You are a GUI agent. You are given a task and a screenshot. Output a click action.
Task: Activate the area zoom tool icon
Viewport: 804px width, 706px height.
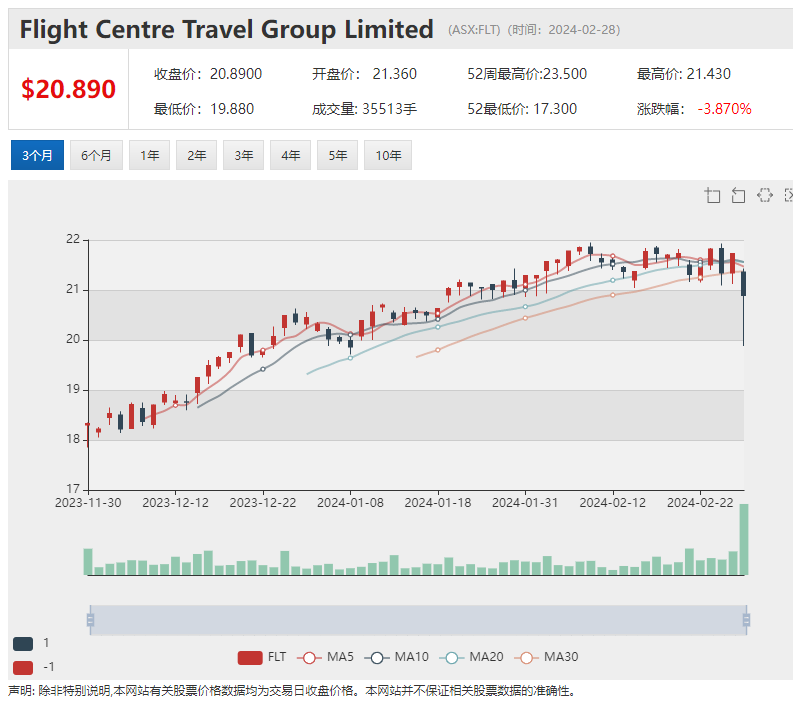tap(713, 195)
